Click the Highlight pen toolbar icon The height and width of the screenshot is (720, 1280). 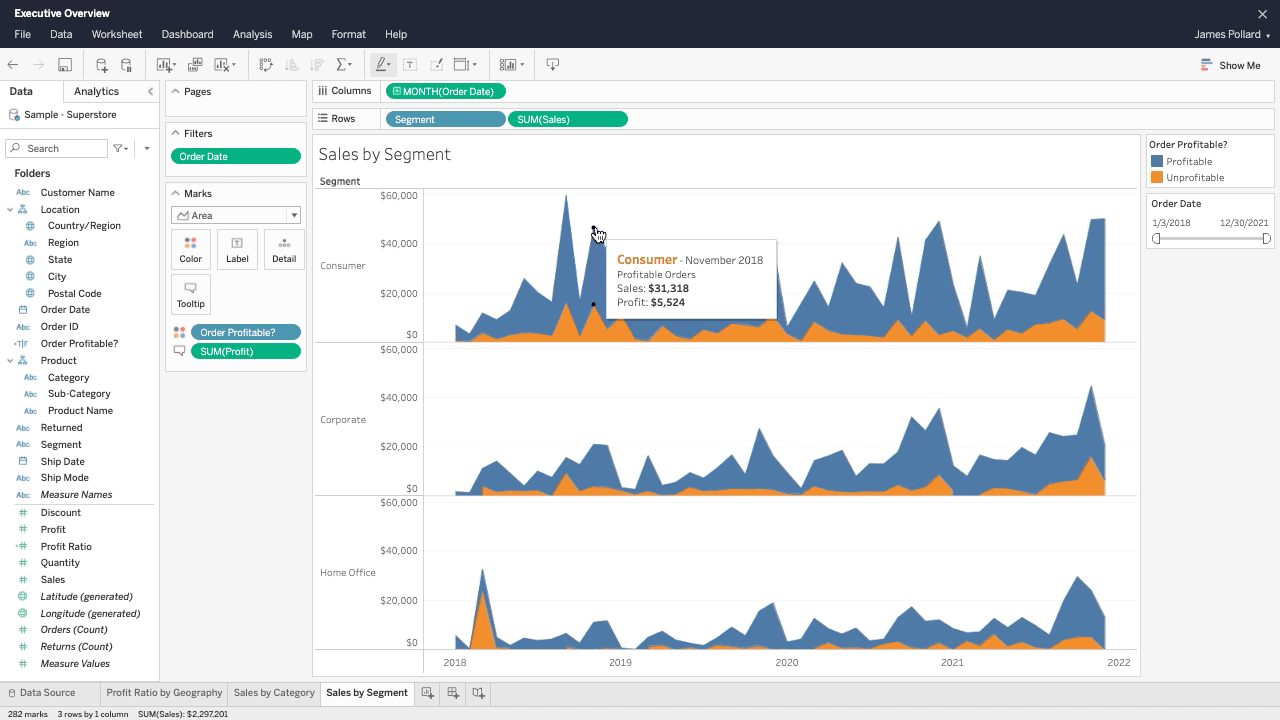tap(381, 65)
